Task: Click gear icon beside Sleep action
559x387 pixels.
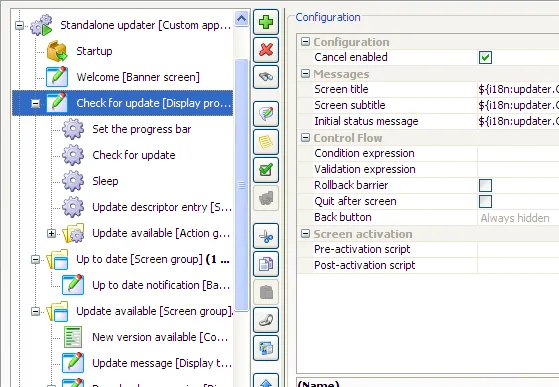Action: (73, 181)
